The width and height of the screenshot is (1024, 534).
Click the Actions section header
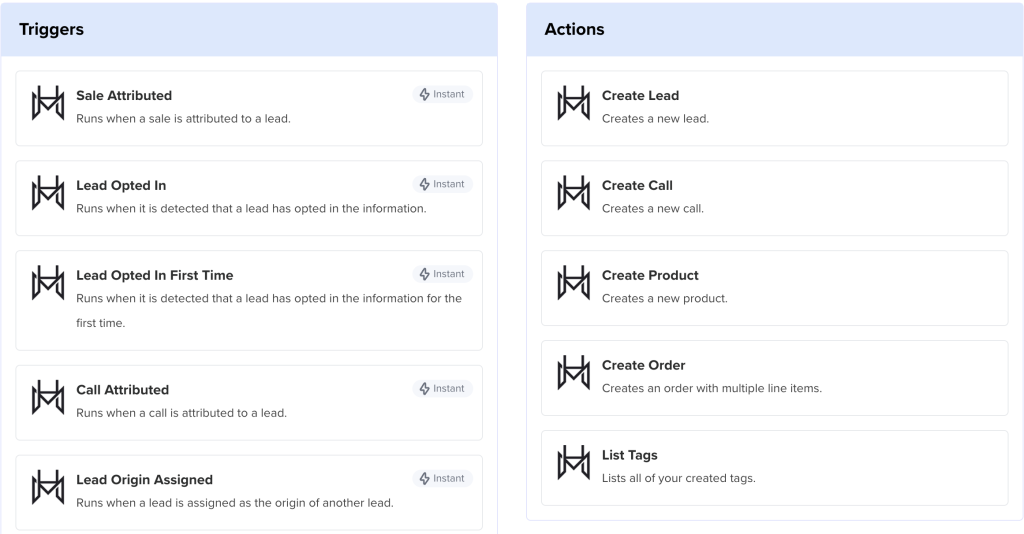click(574, 30)
